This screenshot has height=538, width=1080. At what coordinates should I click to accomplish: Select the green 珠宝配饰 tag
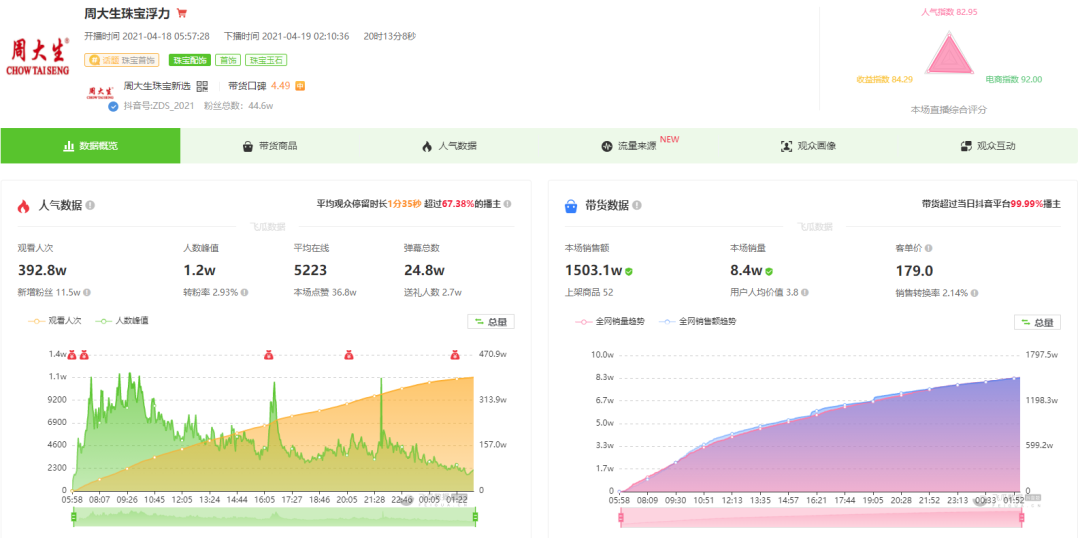pyautogui.click(x=189, y=60)
